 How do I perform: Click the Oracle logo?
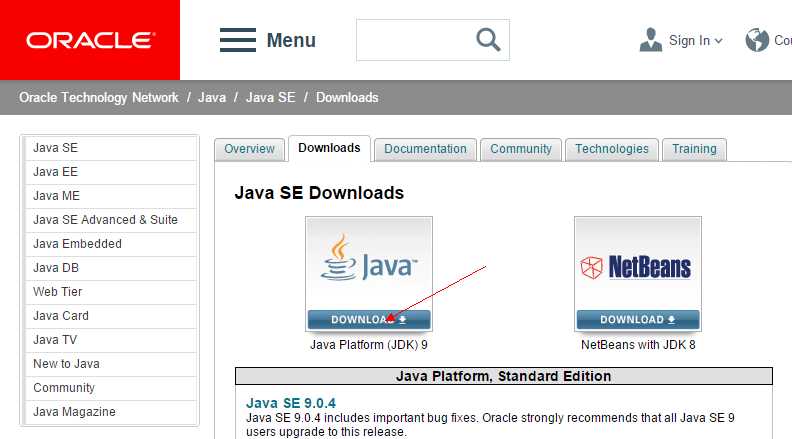click(90, 40)
